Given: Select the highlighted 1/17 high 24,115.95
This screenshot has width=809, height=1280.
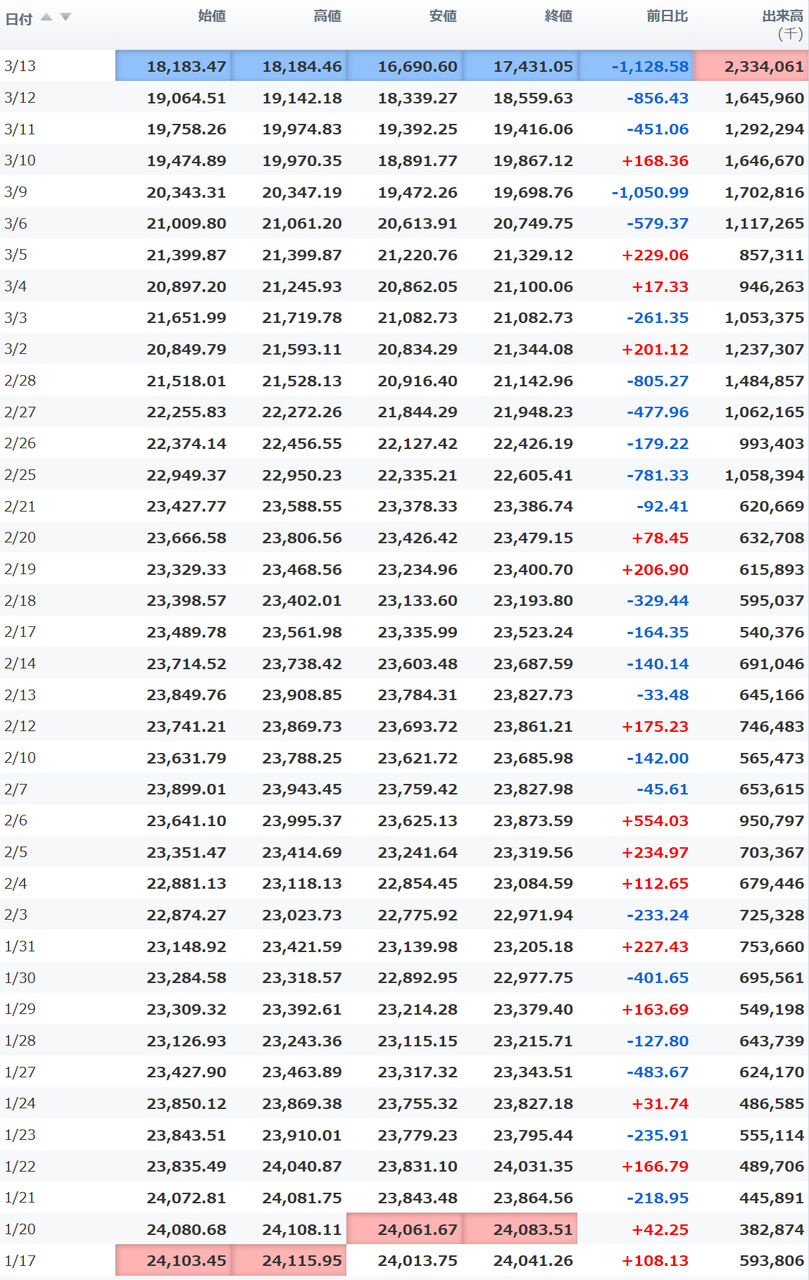Looking at the screenshot, I should point(289,1260).
